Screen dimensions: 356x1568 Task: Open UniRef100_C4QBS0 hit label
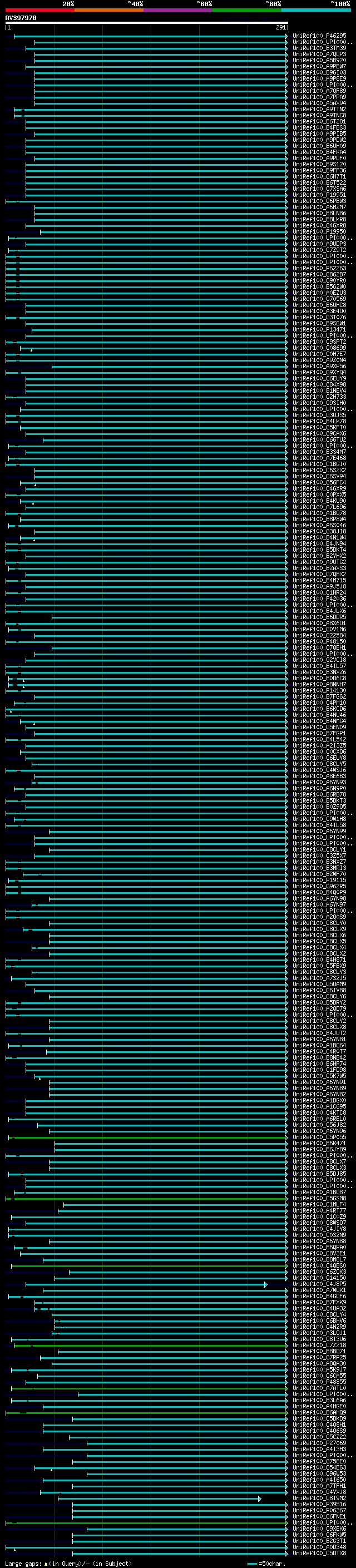(319, 1265)
